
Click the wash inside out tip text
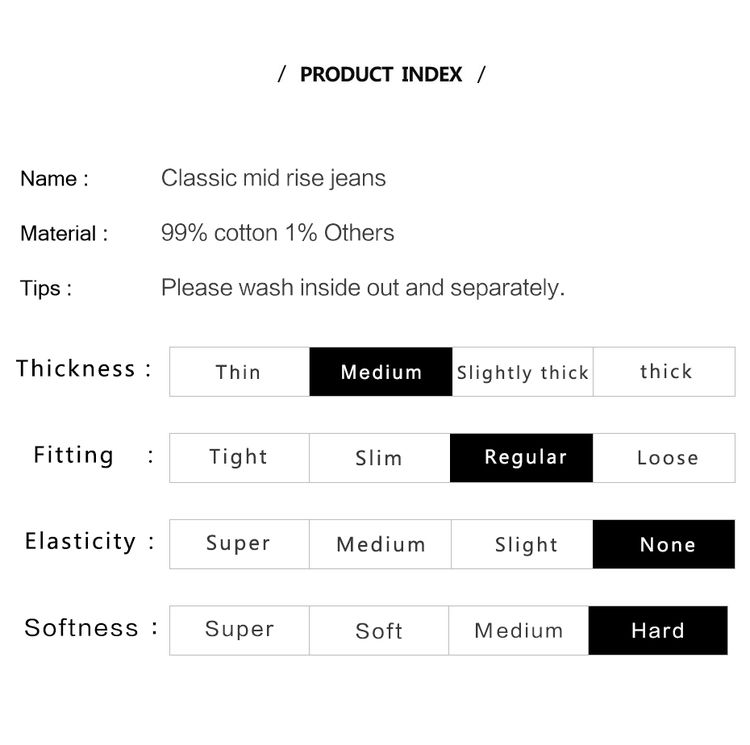(x=363, y=288)
